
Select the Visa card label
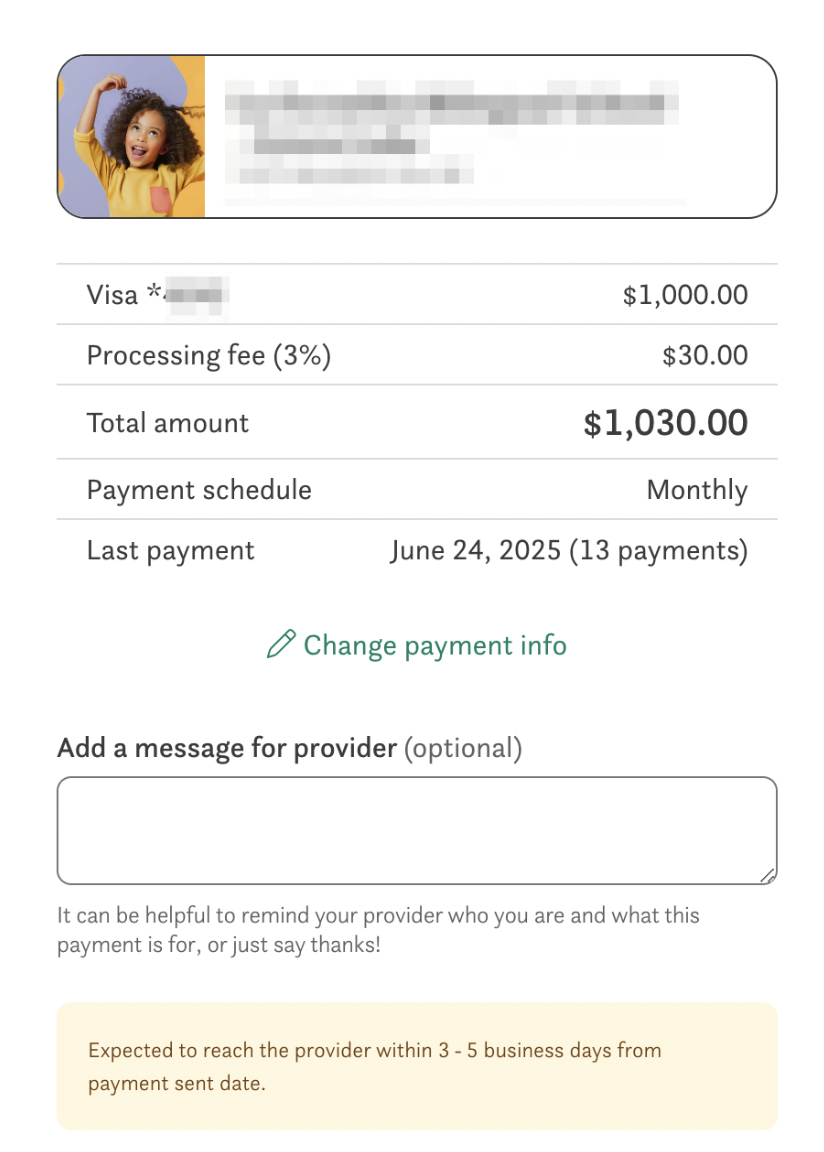(112, 295)
